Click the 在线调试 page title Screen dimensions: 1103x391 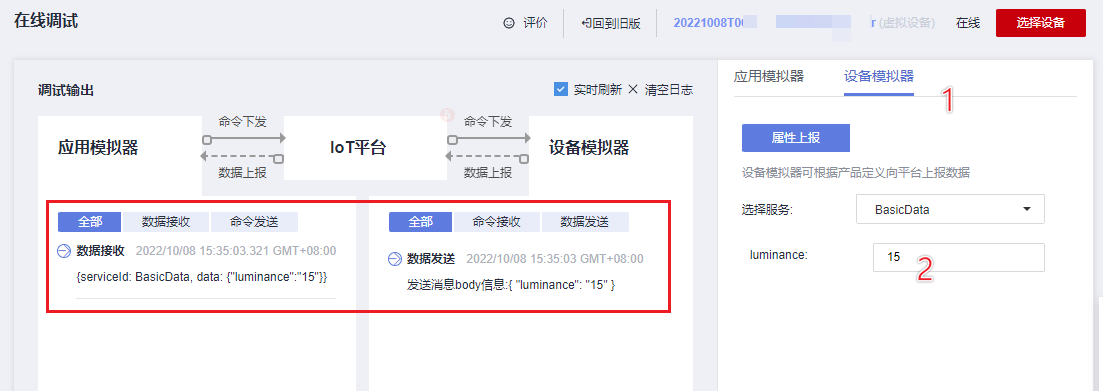[46, 21]
